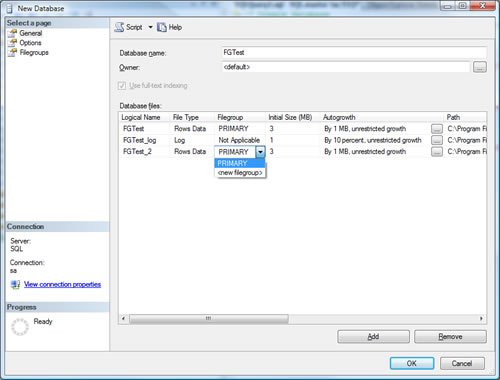Open View connection properties link
Image resolution: width=500 pixels, height=380 pixels.
tap(62, 284)
